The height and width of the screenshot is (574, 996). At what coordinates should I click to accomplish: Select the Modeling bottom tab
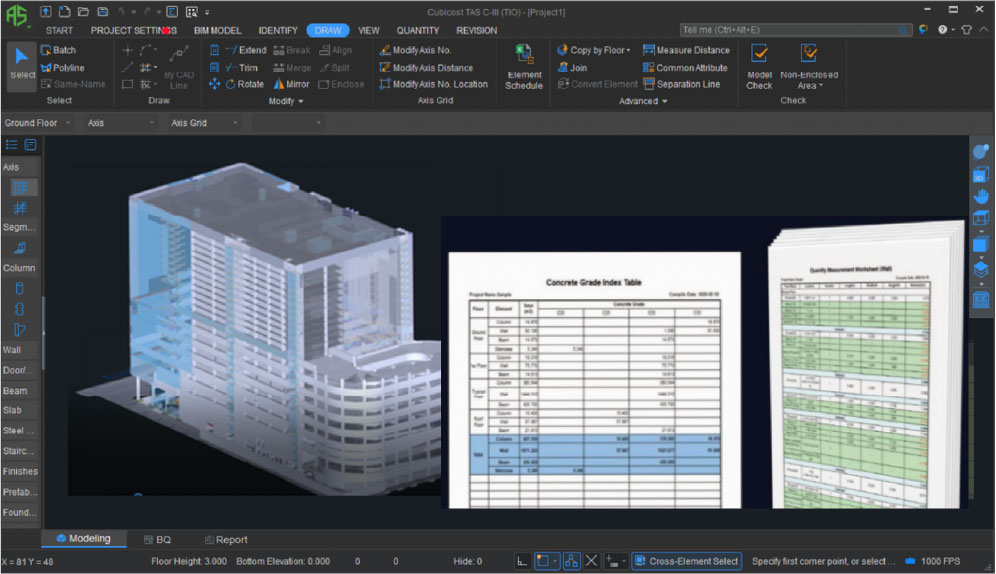[x=84, y=538]
